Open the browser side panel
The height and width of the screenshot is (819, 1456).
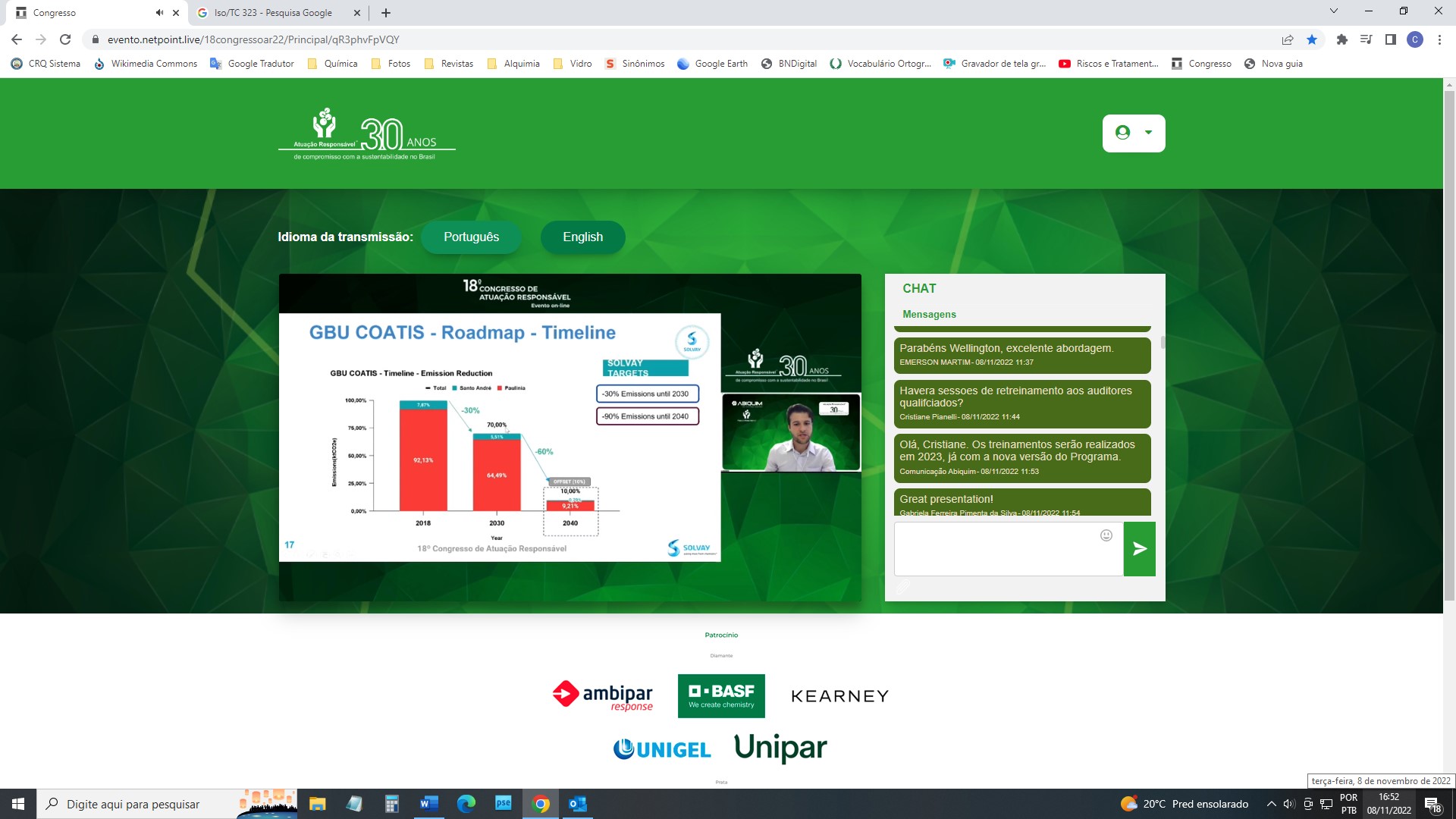point(1391,39)
